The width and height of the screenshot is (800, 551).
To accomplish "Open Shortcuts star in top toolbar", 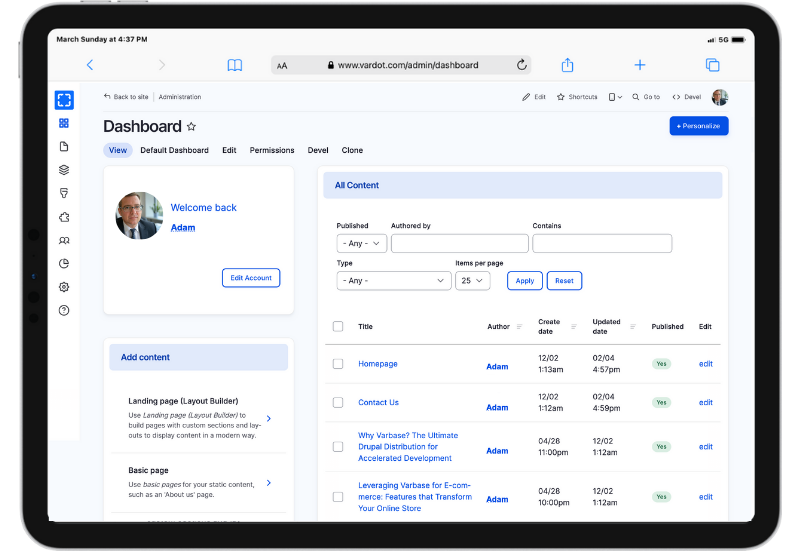I will pyautogui.click(x=577, y=97).
